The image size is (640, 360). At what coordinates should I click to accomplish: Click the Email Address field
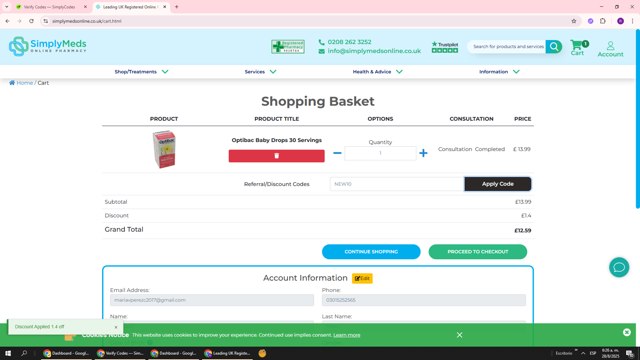coord(212,300)
